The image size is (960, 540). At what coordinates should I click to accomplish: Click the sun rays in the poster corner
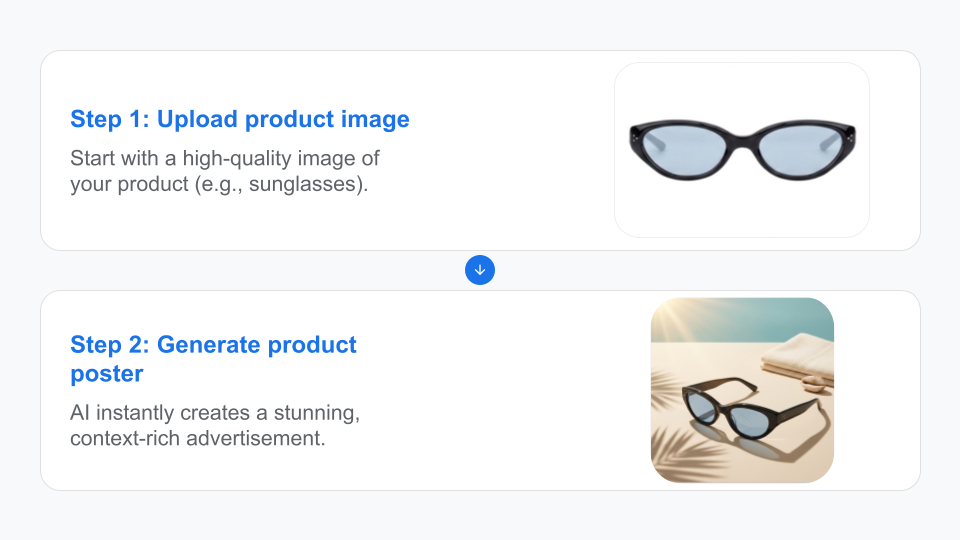point(673,321)
